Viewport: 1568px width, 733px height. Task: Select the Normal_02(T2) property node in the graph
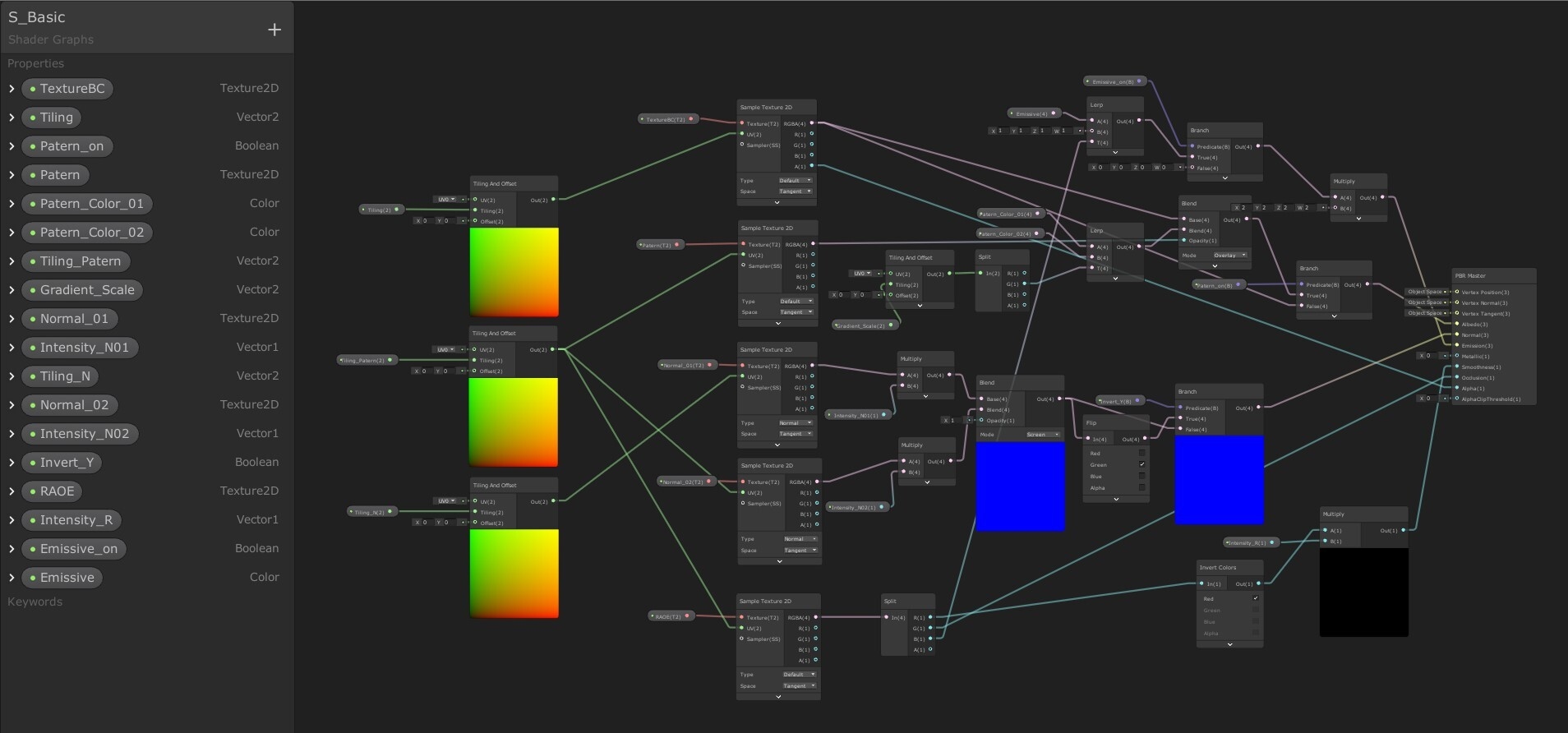[x=686, y=482]
